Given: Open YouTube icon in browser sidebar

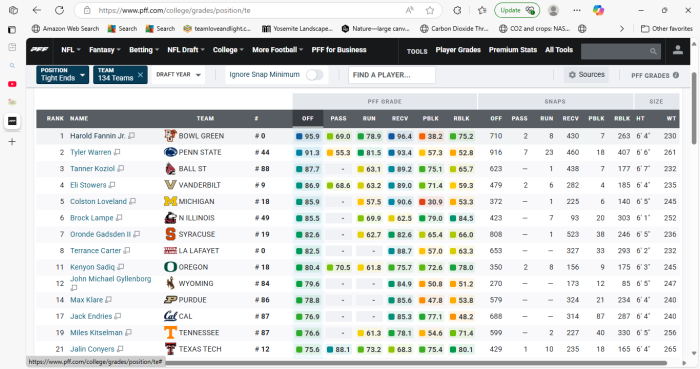Looking at the screenshot, I should click(12, 84).
